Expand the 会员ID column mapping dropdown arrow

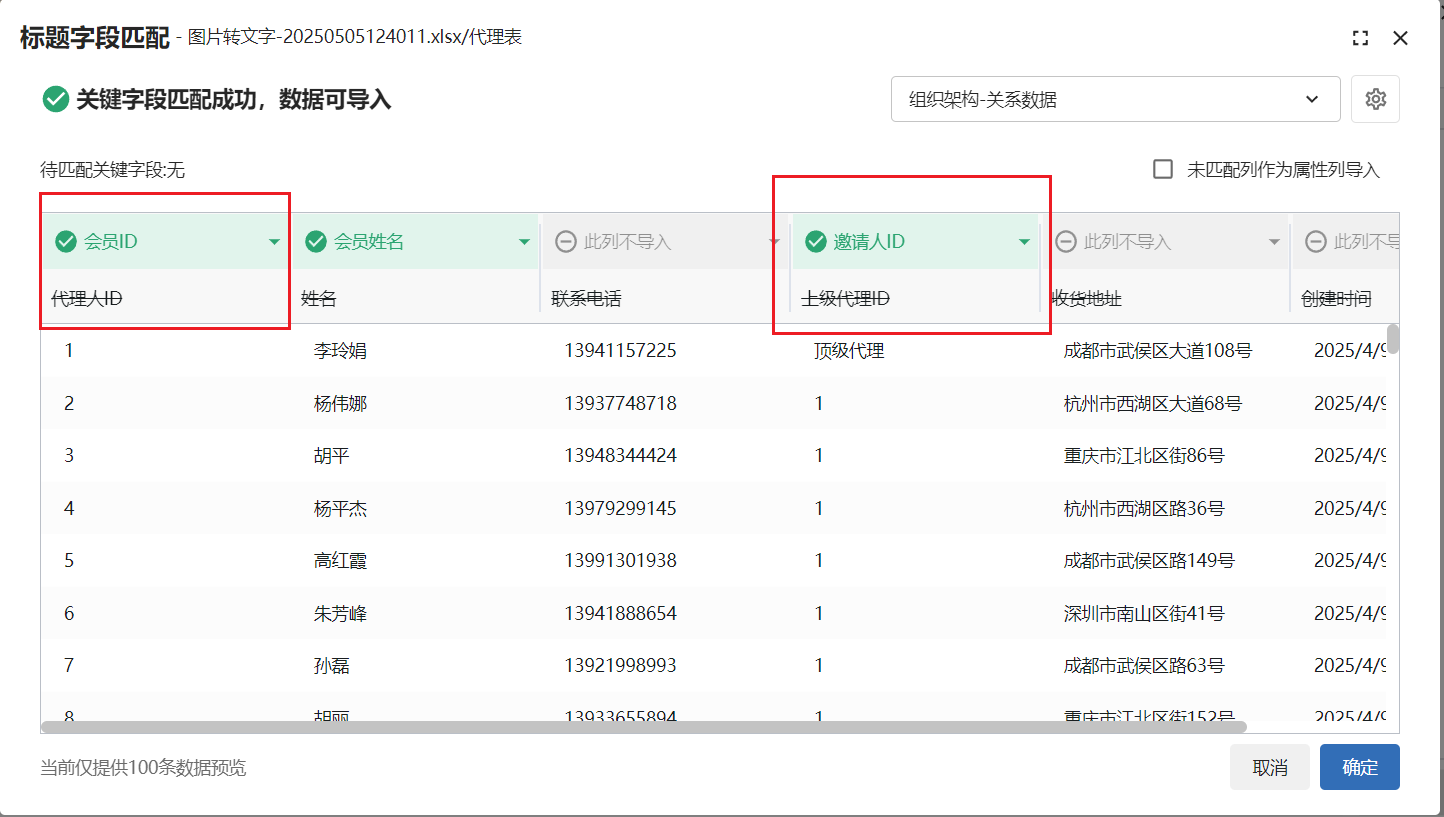274,242
